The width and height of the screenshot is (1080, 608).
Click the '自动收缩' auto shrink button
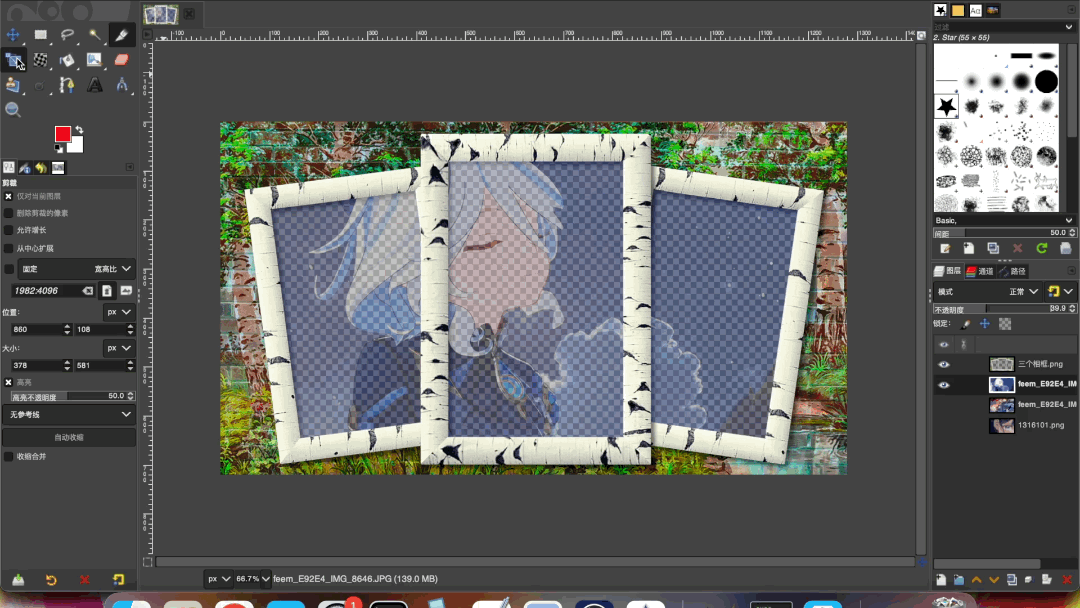[x=69, y=437]
